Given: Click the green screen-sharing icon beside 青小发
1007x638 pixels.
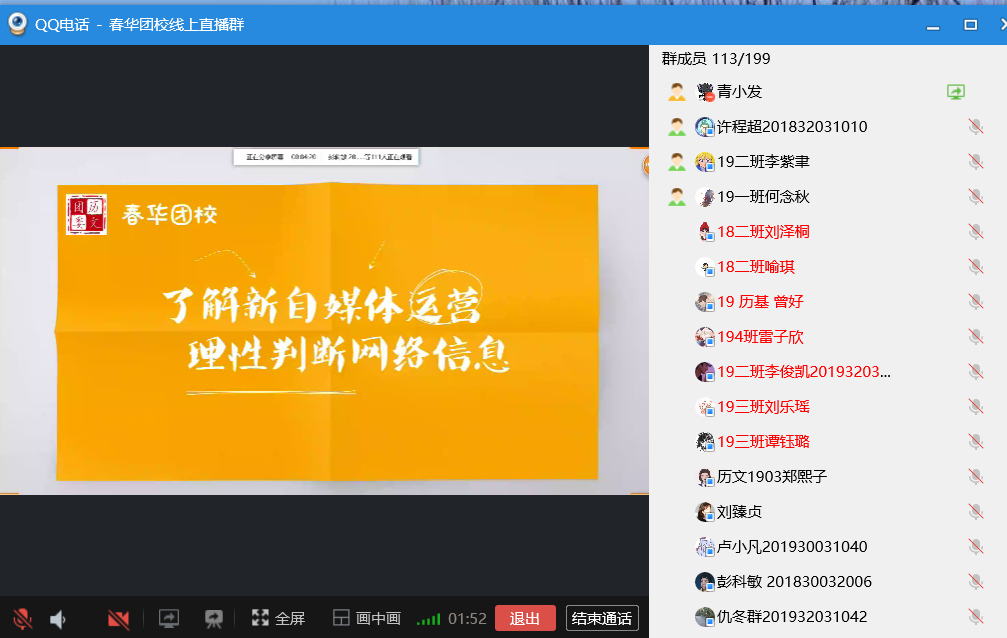Looking at the screenshot, I should tap(956, 92).
